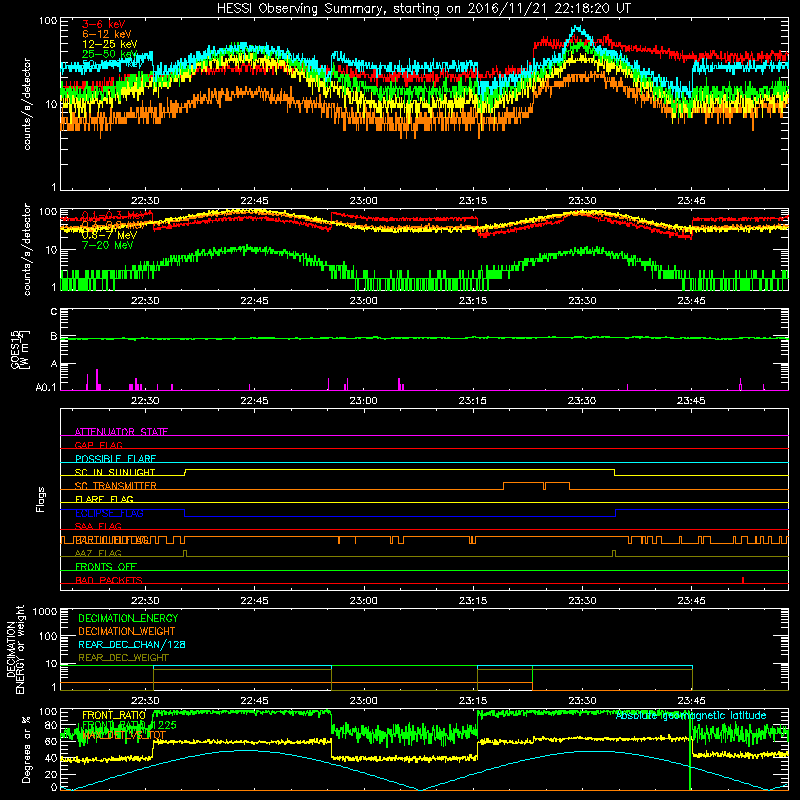Click the Flags axis label

[41, 499]
